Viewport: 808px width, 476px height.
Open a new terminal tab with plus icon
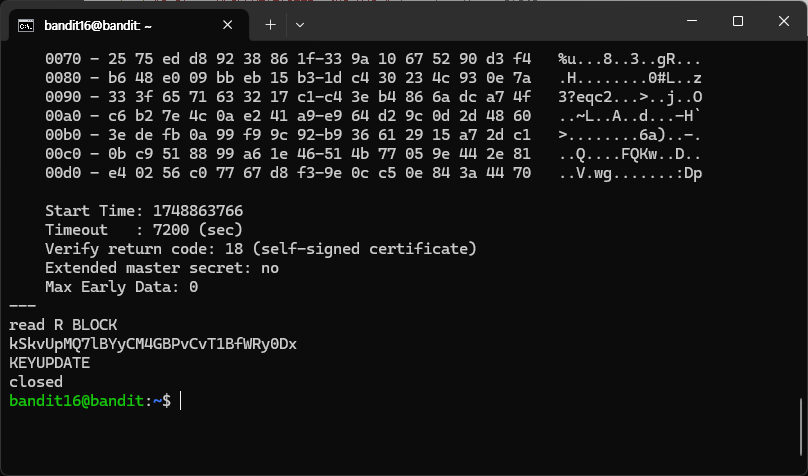pyautogui.click(x=270, y=25)
